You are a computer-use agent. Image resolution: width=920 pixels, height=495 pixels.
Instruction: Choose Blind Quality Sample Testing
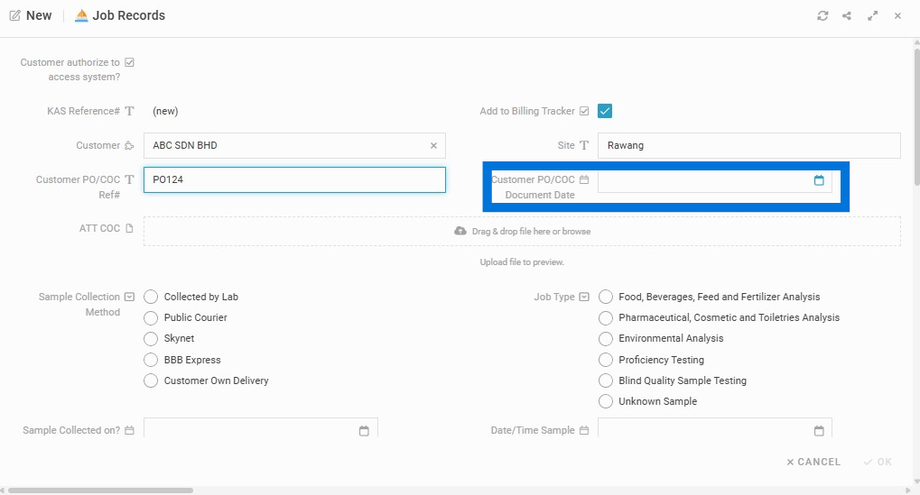[x=606, y=381]
